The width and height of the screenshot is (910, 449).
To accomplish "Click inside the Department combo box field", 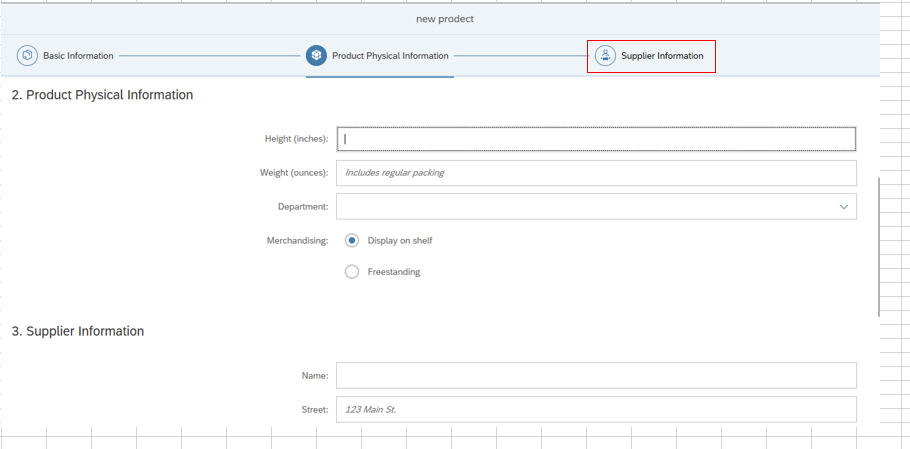I will tap(596, 207).
